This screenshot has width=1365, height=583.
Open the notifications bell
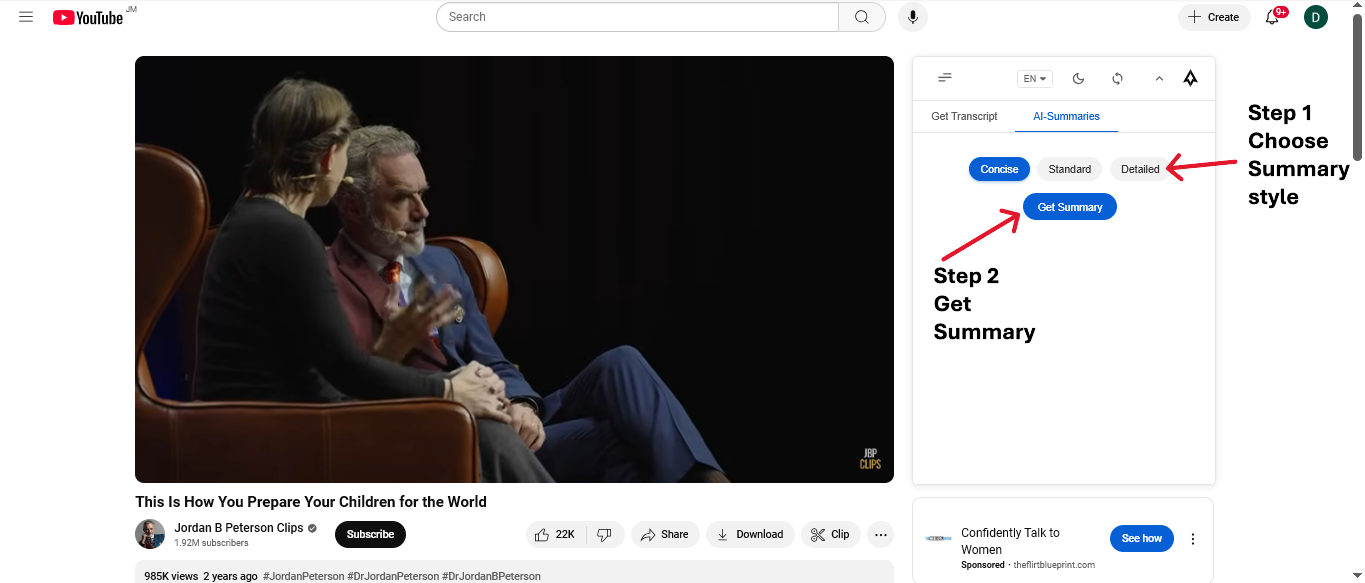click(1273, 17)
